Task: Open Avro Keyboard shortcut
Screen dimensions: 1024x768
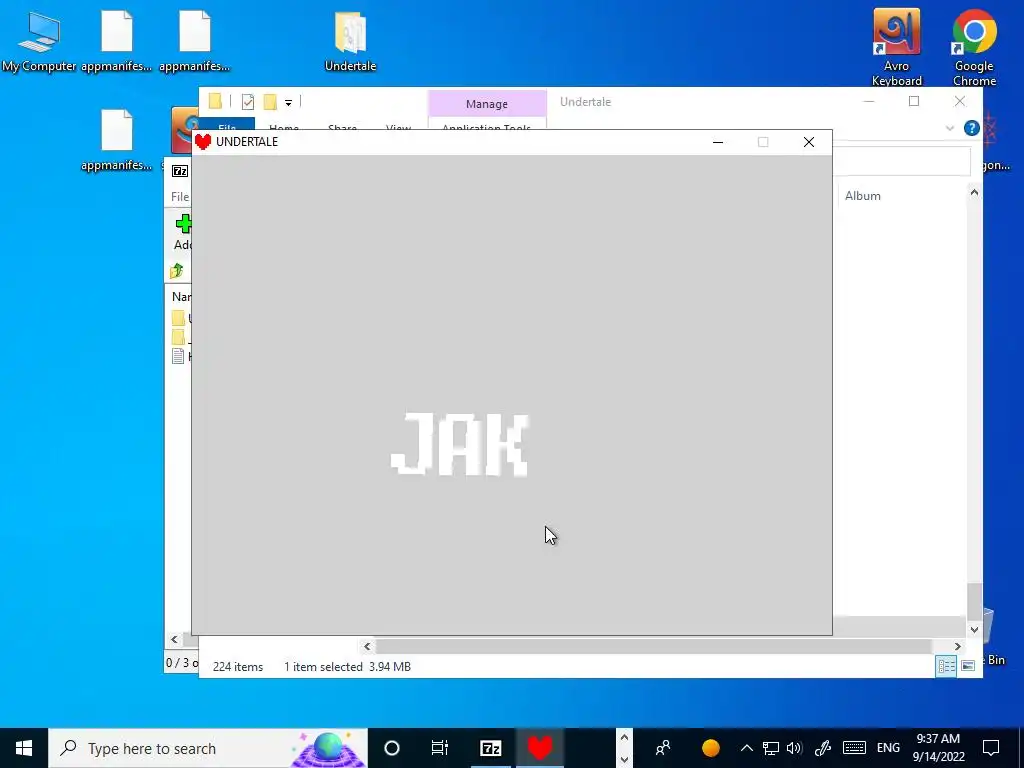Action: [897, 47]
